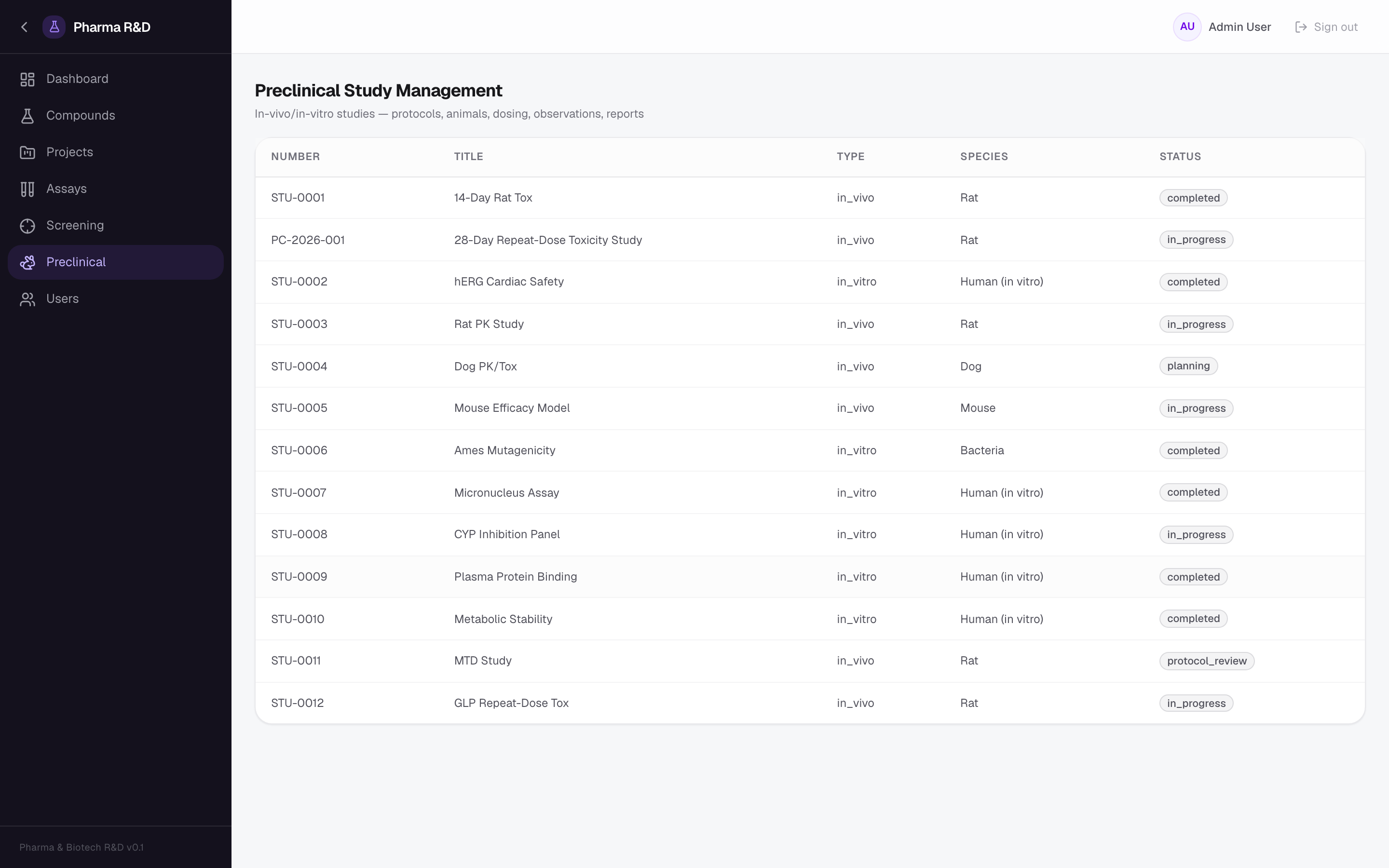The image size is (1389, 868).
Task: Click the protocol_review status badge
Action: (x=1207, y=661)
